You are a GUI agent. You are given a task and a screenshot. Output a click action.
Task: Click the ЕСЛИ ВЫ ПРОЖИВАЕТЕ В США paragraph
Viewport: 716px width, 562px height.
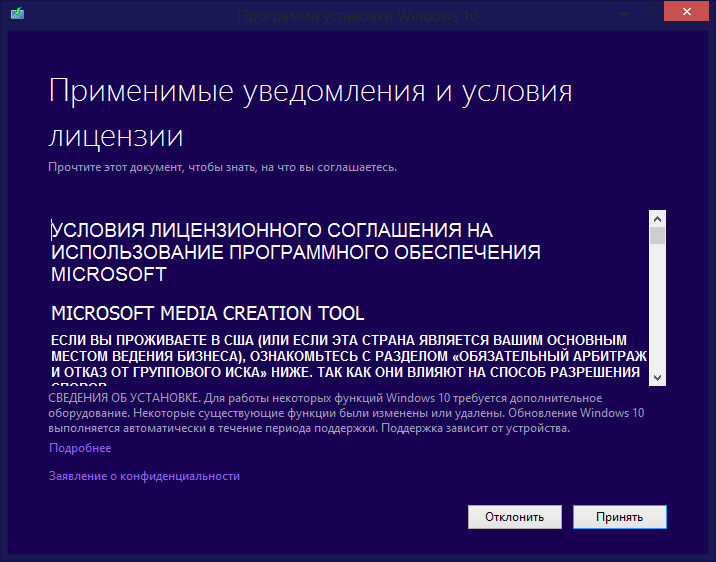349,359
